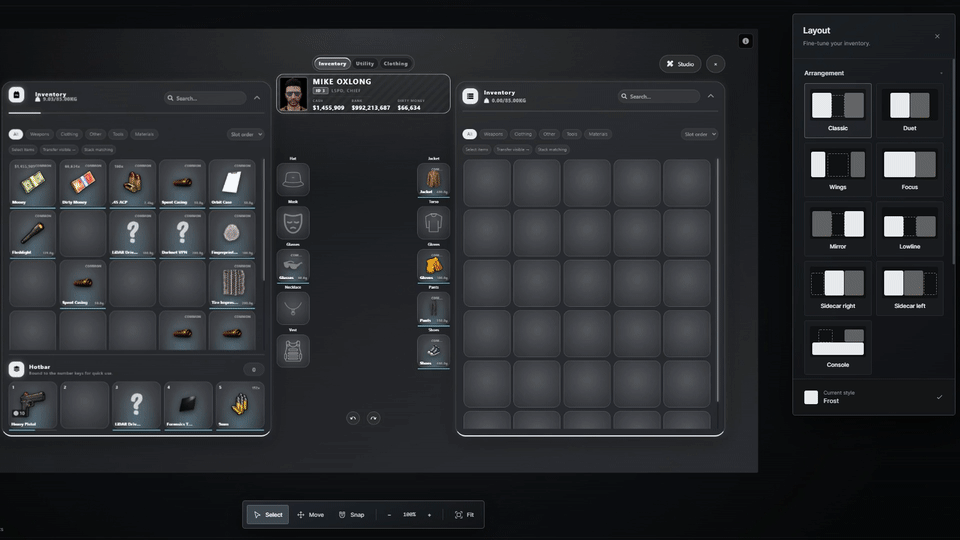Select the equipped Glasses slot
The image size is (960, 540).
coord(293,266)
